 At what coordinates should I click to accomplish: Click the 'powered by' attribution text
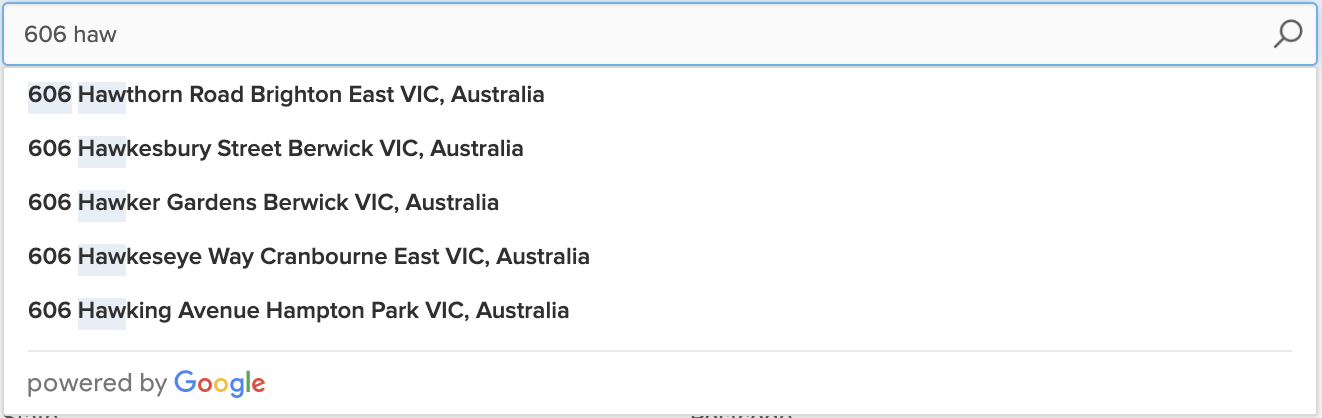tap(97, 384)
